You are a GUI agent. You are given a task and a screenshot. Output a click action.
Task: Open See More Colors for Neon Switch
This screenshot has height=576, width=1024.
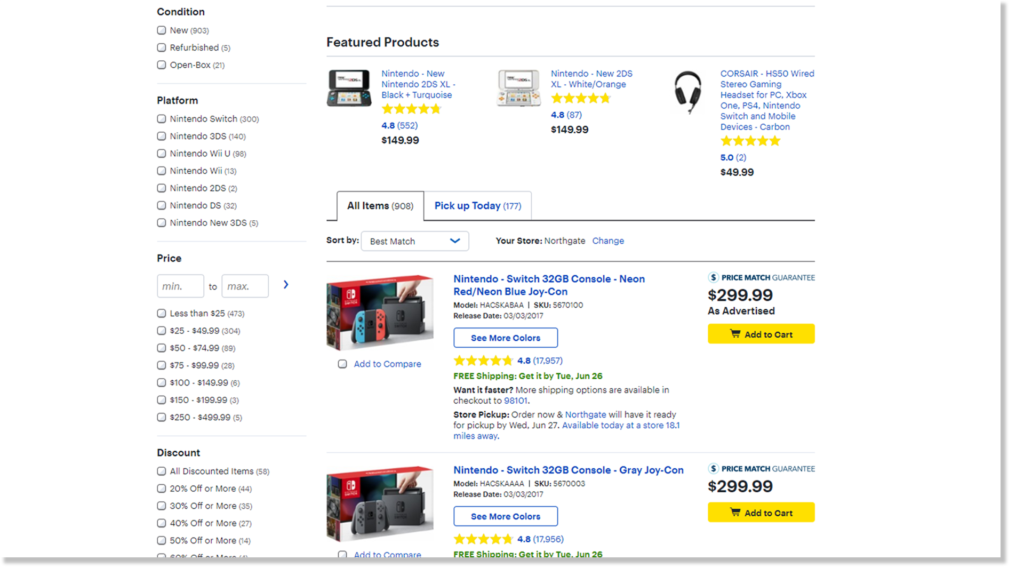505,338
